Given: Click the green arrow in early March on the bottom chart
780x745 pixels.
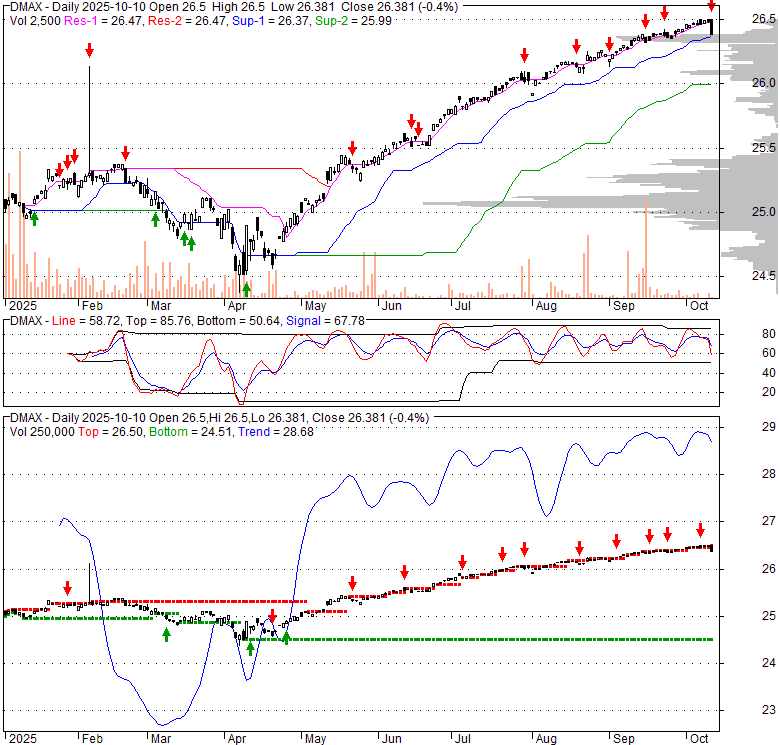Looking at the screenshot, I should [166, 634].
